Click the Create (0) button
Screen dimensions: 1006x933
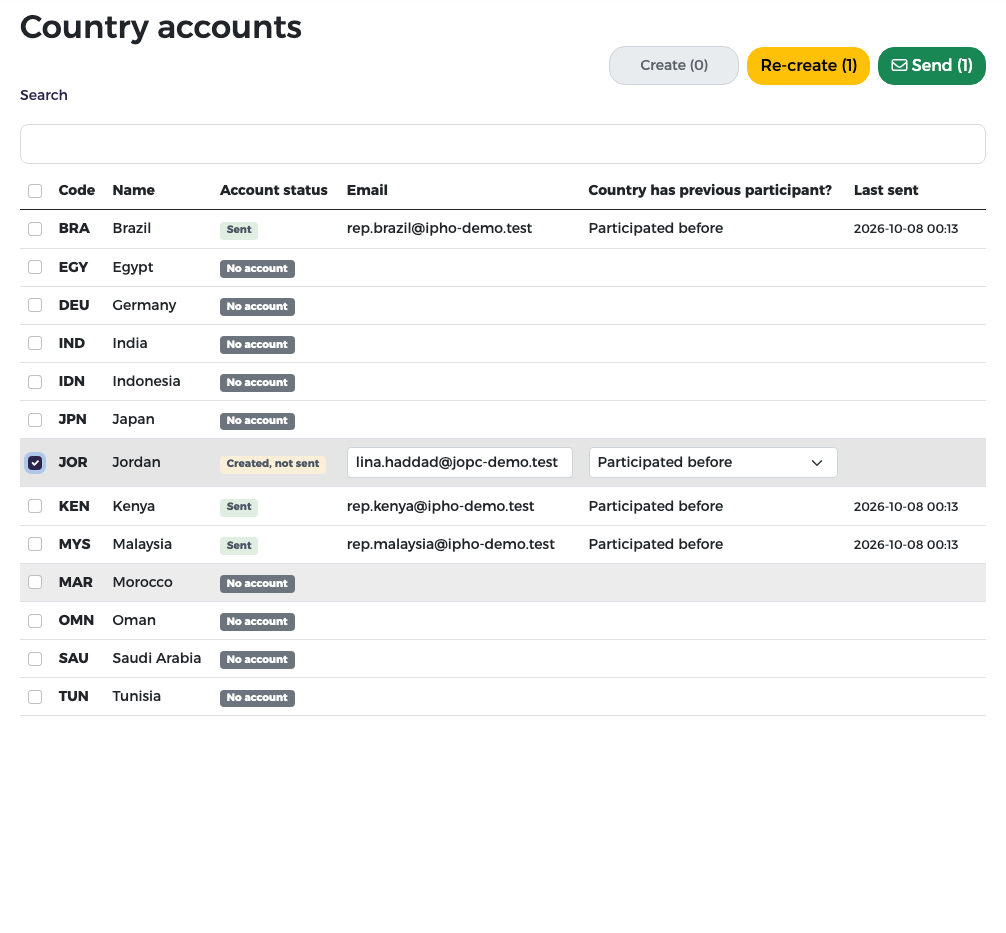[674, 65]
